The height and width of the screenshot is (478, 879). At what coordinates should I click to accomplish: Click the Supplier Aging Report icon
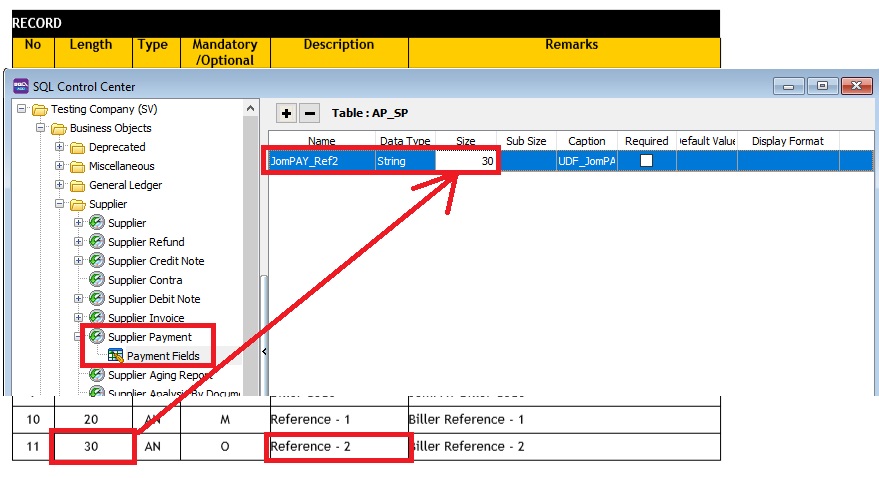coord(97,375)
